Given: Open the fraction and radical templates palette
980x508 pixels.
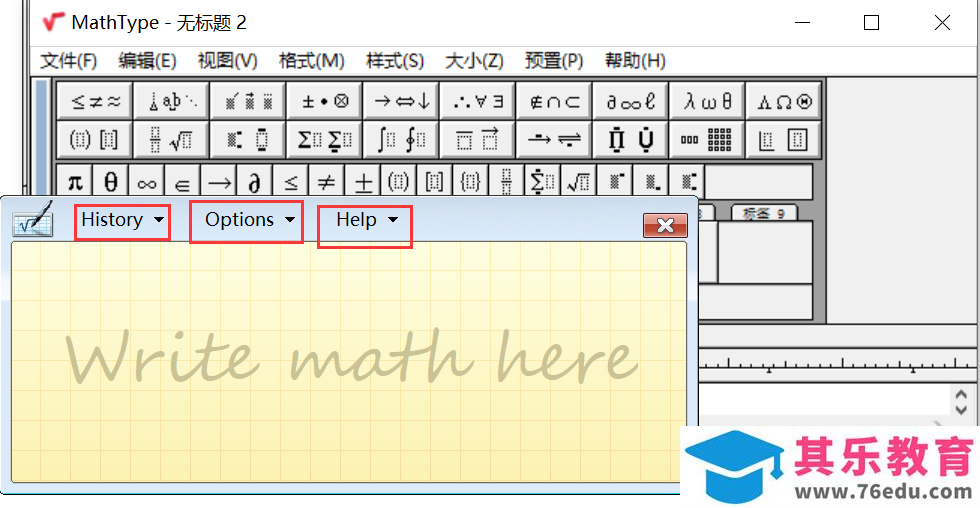Looking at the screenshot, I should (x=171, y=139).
